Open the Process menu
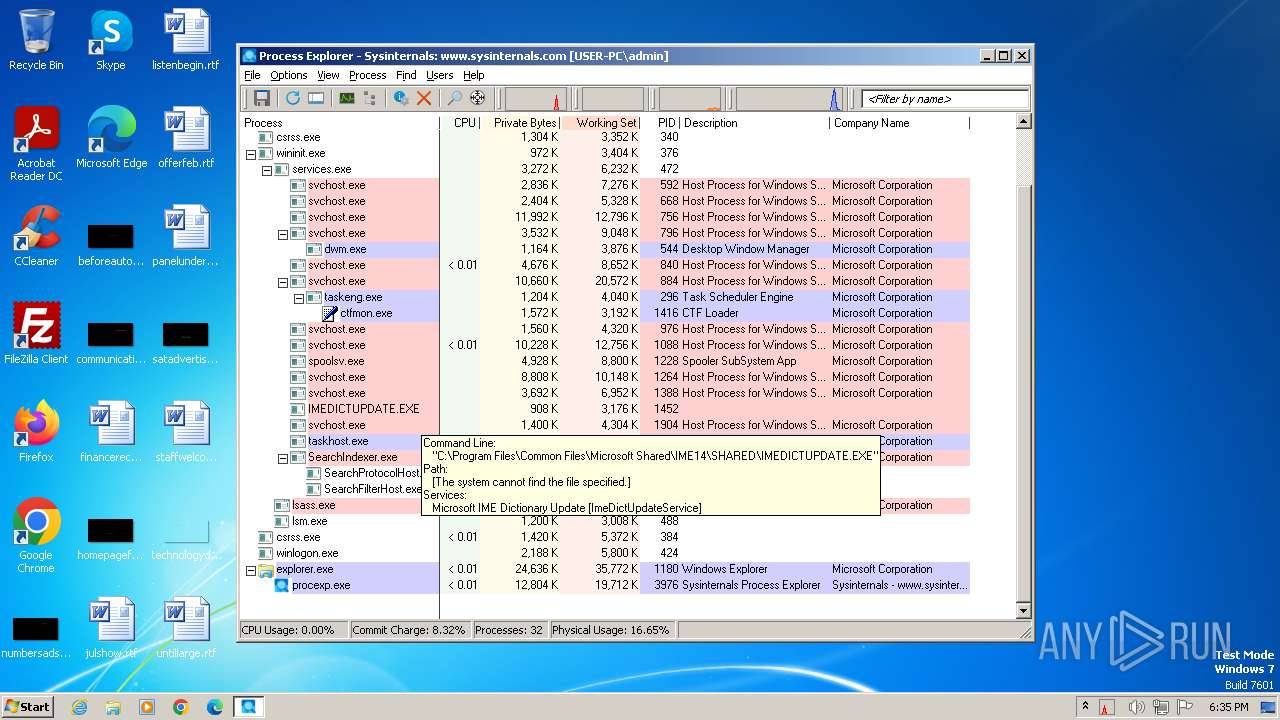1280x720 pixels. 367,75
